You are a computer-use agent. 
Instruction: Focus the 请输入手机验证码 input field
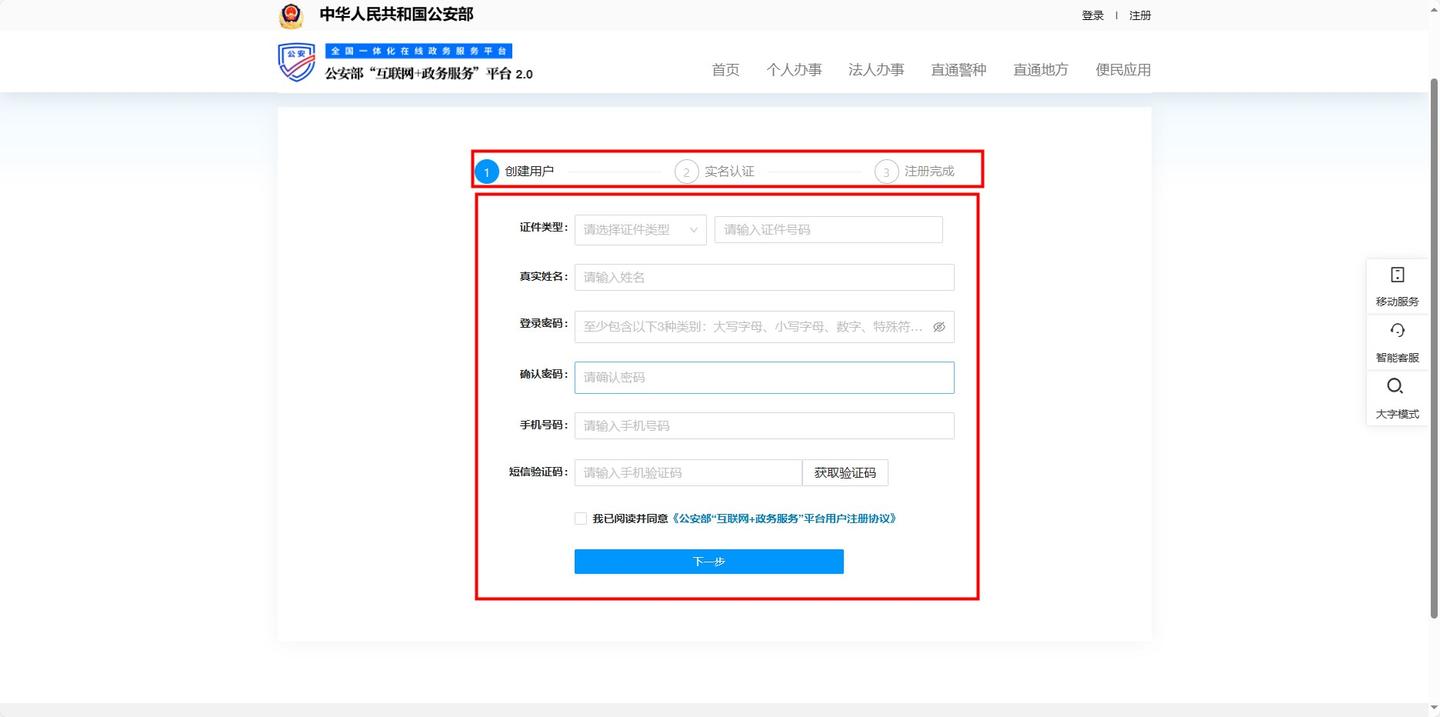[x=688, y=473]
